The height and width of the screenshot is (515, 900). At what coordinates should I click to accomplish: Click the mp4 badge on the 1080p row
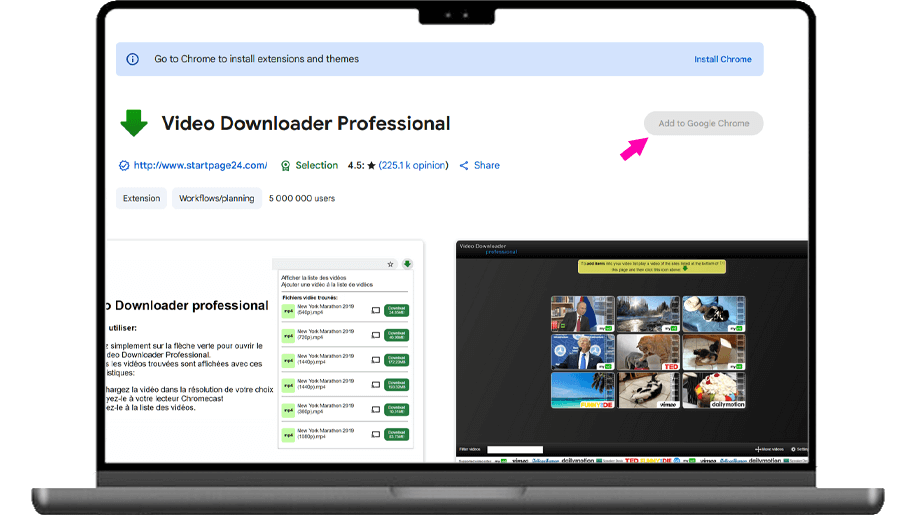tap(288, 435)
